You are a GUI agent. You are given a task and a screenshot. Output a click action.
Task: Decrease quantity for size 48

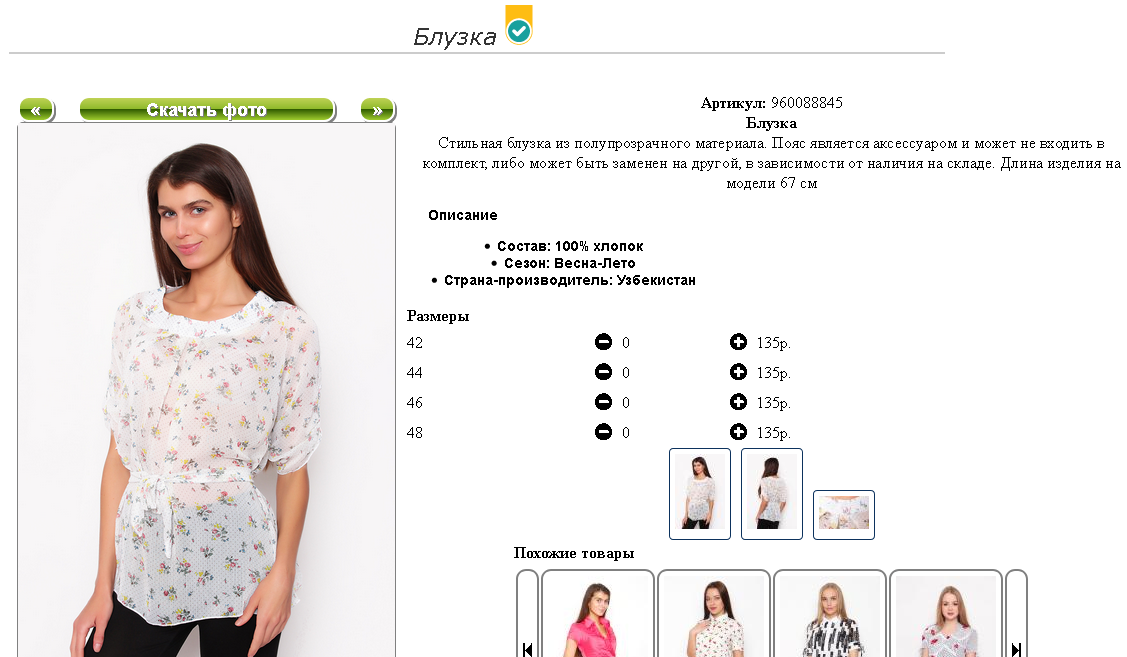tap(603, 432)
